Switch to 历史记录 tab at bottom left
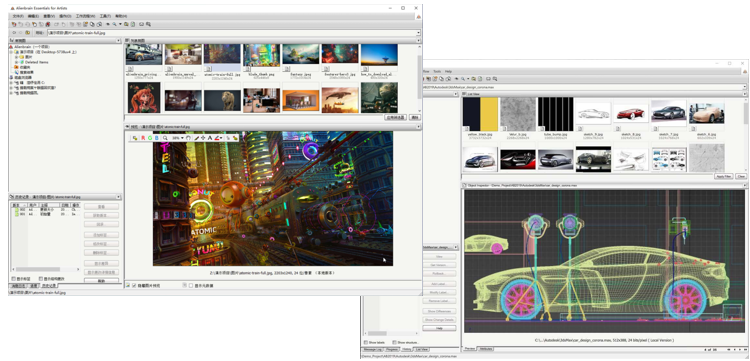 pyautogui.click(x=49, y=286)
